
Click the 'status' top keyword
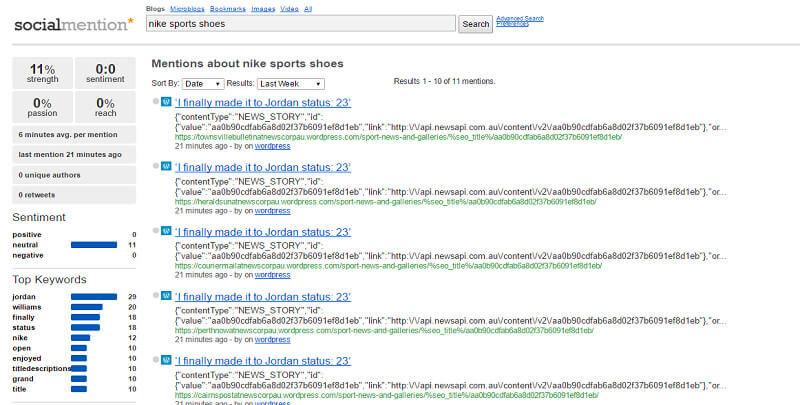coord(24,327)
